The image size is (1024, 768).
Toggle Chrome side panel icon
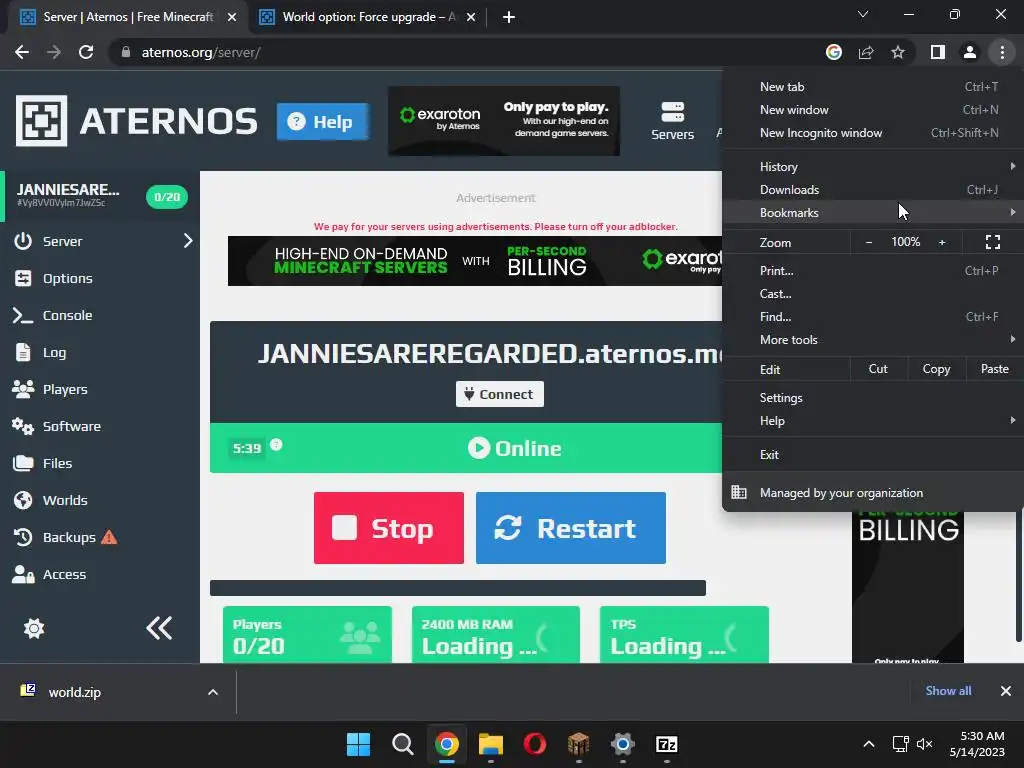(x=938, y=52)
